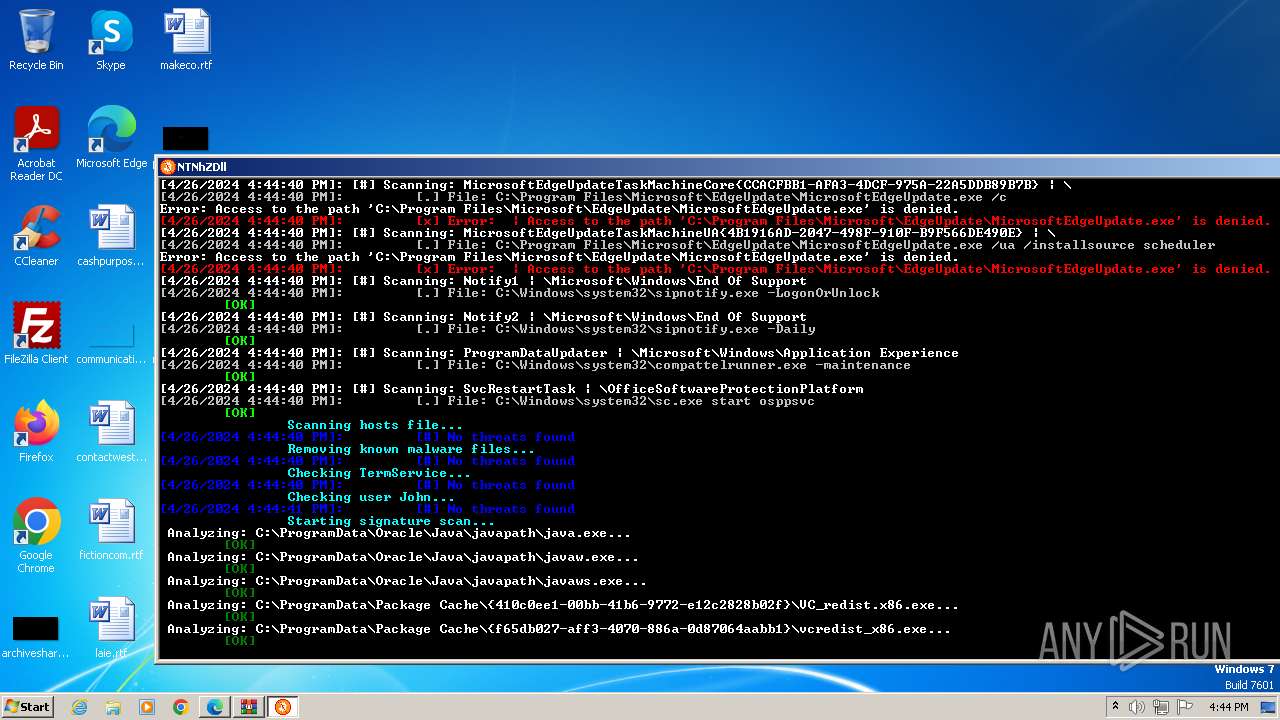This screenshot has width=1280, height=720.
Task: Click the 'Scanning: SvcRestartTask' line
Action: pyautogui.click(x=512, y=389)
